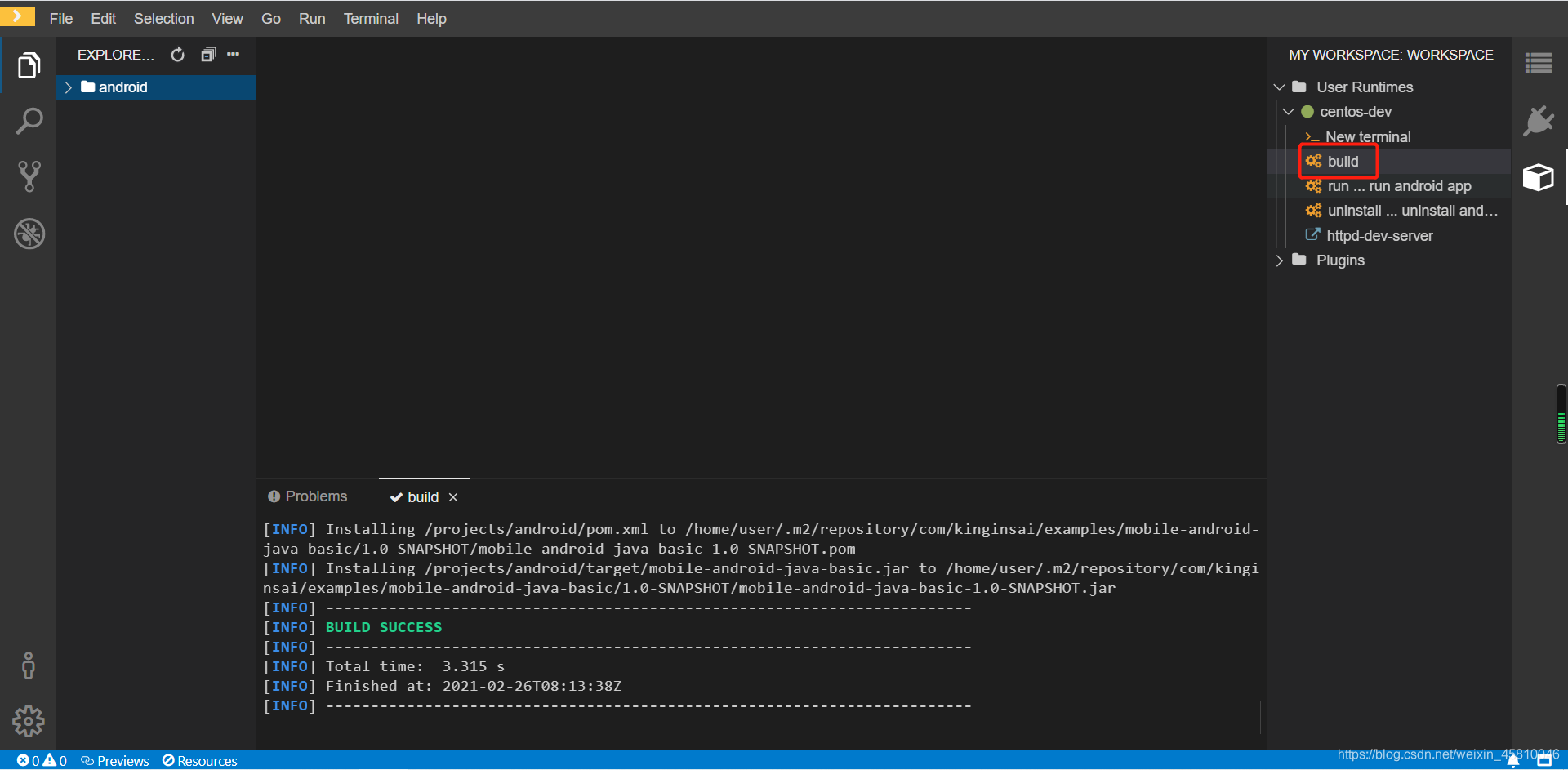1568x770 pixels.
Task: Refresh the Explorer panel
Action: [x=177, y=55]
